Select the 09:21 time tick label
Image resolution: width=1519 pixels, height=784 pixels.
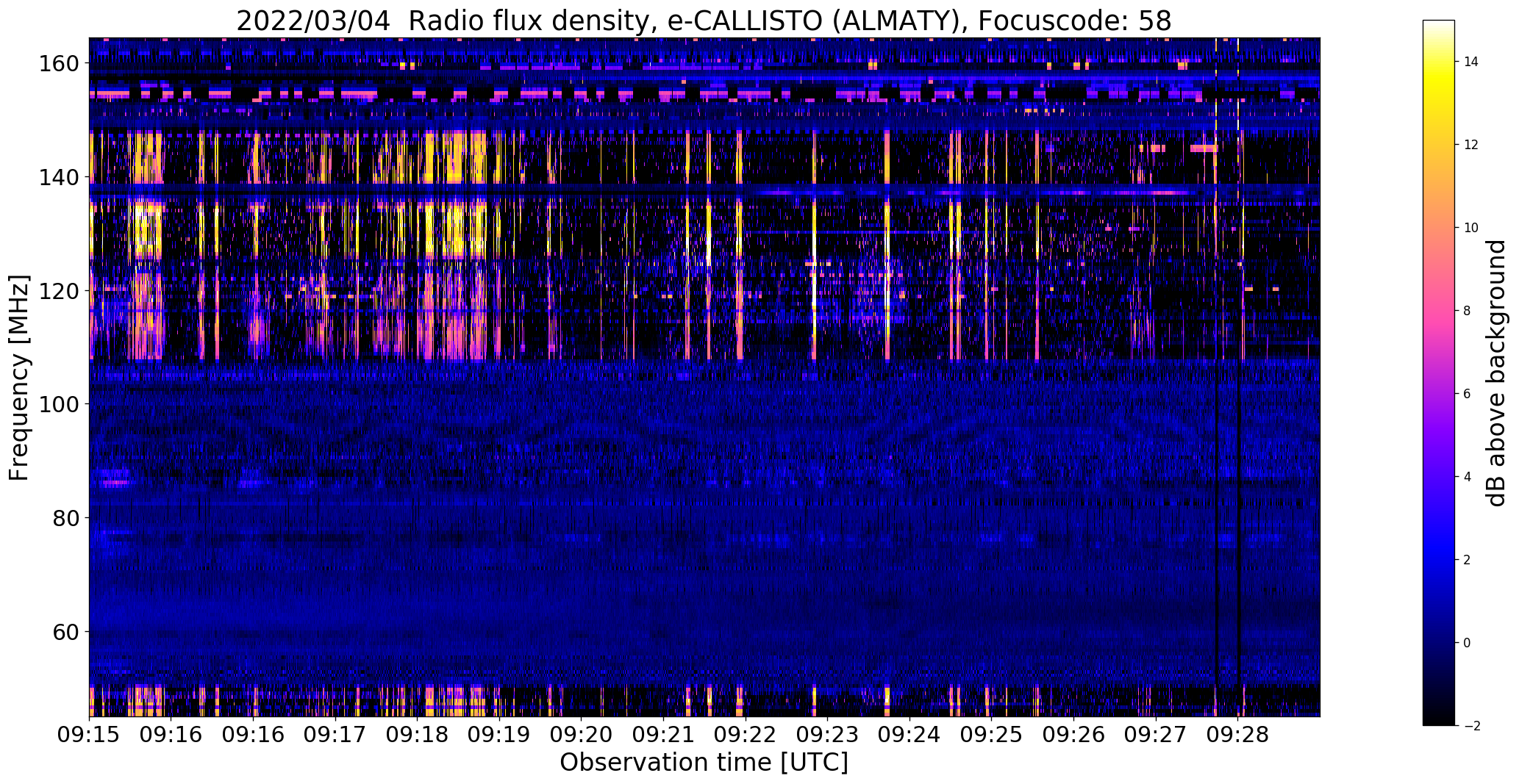click(663, 734)
